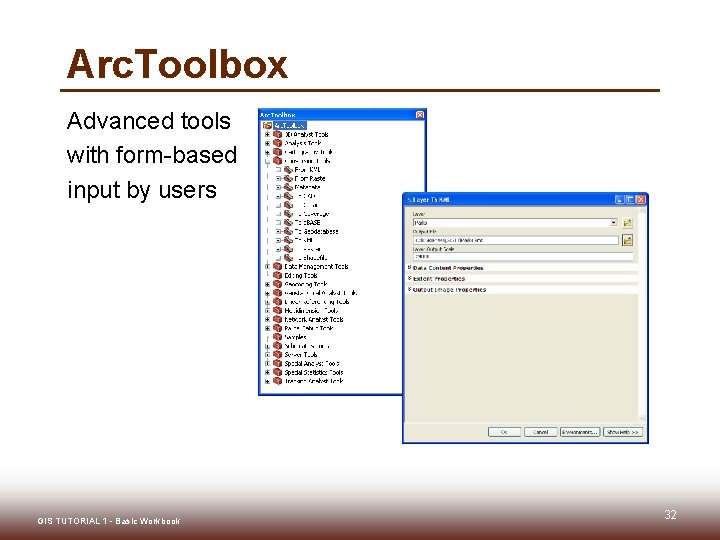Click the Cancel button in Layer To KML

point(540,432)
